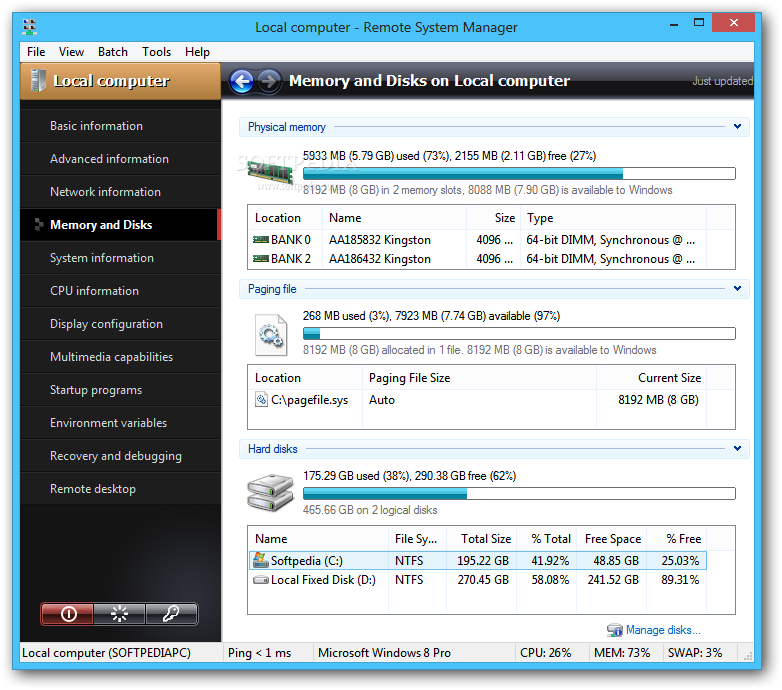The image size is (782, 690).
Task: Sort memory table by Name column
Action: 394,218
